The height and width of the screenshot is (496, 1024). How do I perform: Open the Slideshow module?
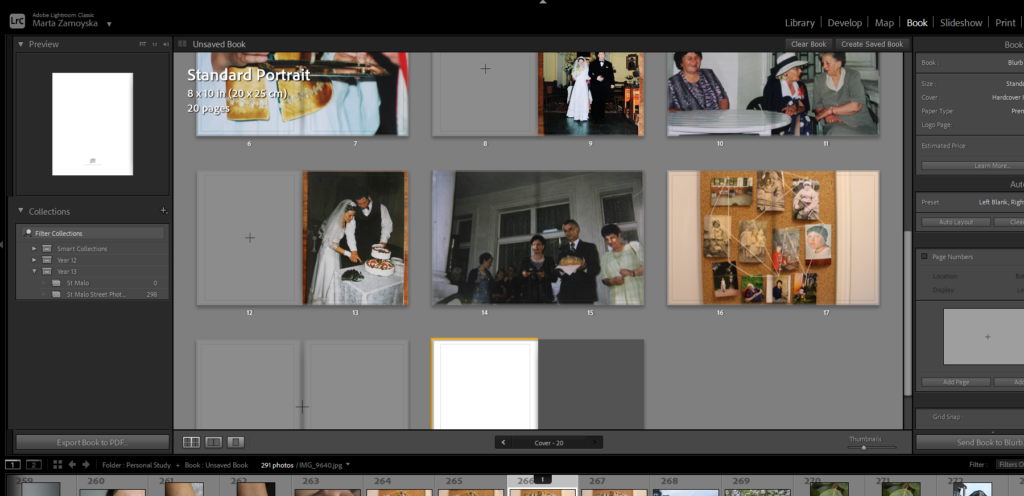[x=961, y=23]
